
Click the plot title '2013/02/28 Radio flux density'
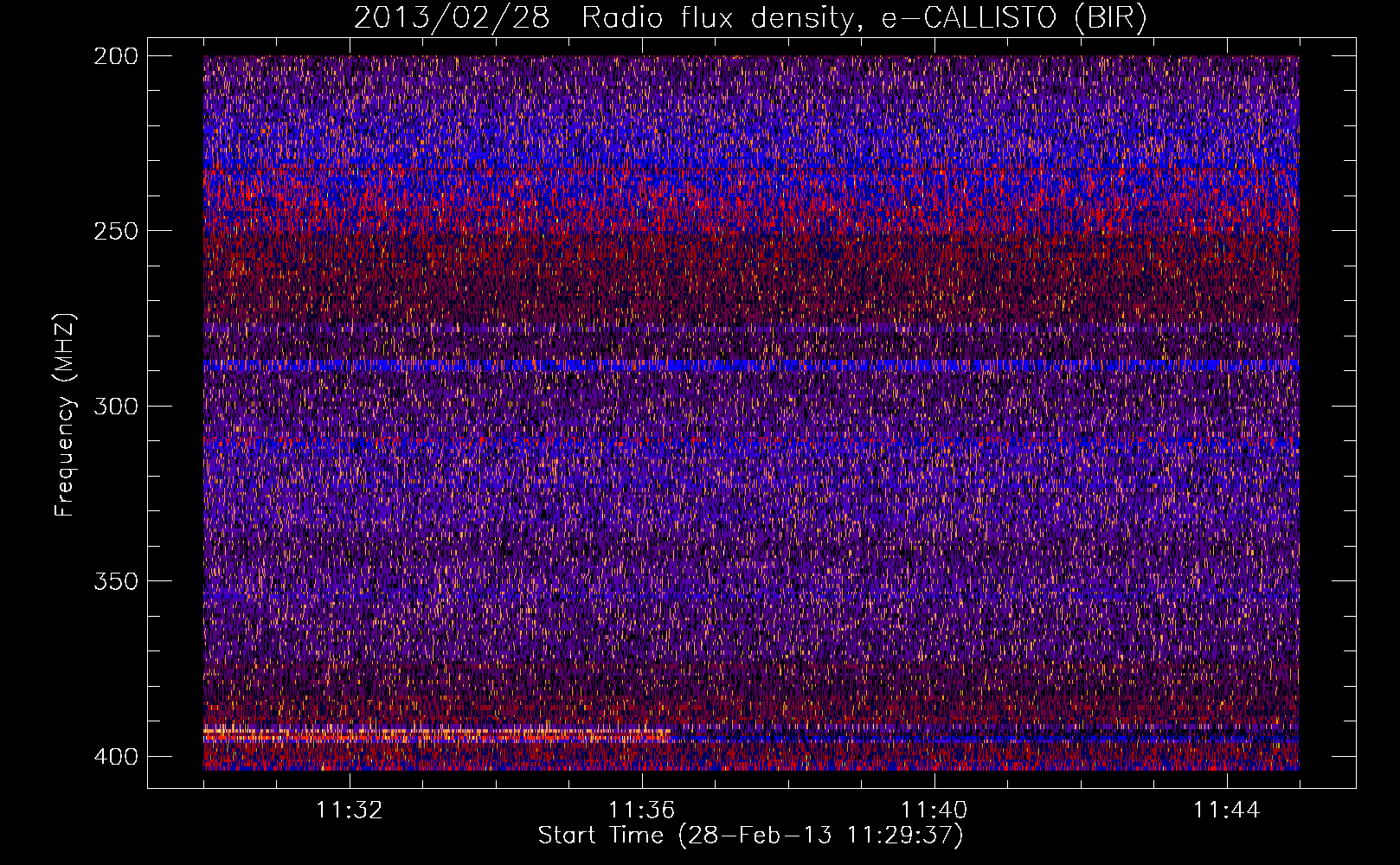(x=604, y=18)
